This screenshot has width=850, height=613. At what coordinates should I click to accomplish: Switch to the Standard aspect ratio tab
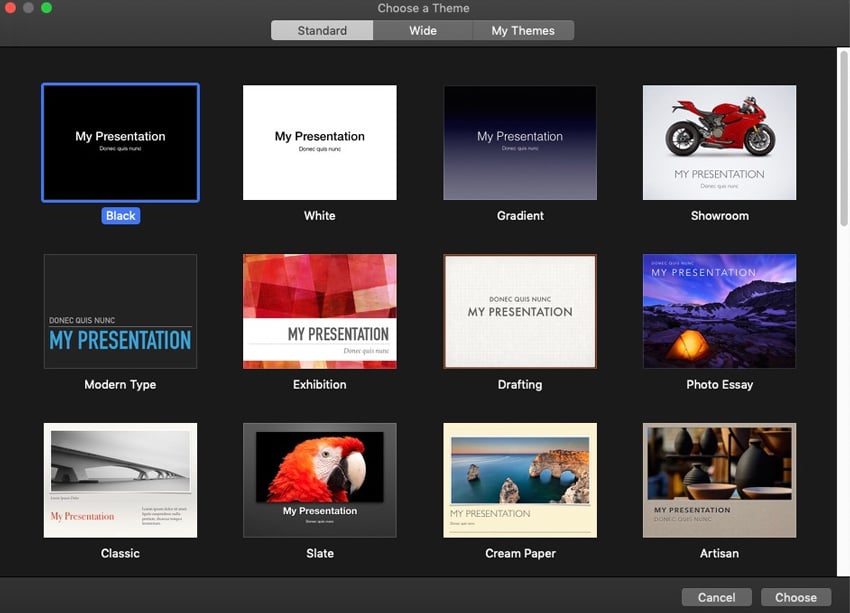[322, 31]
